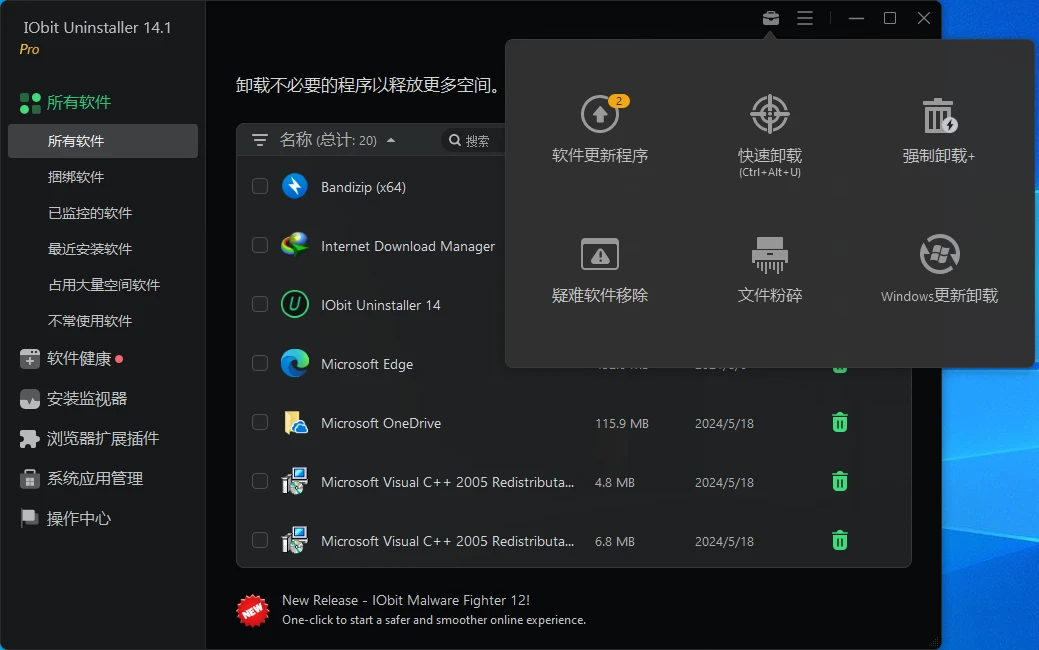Tick the Bandizip (x64) checkbox
The width and height of the screenshot is (1039, 650).
click(260, 186)
